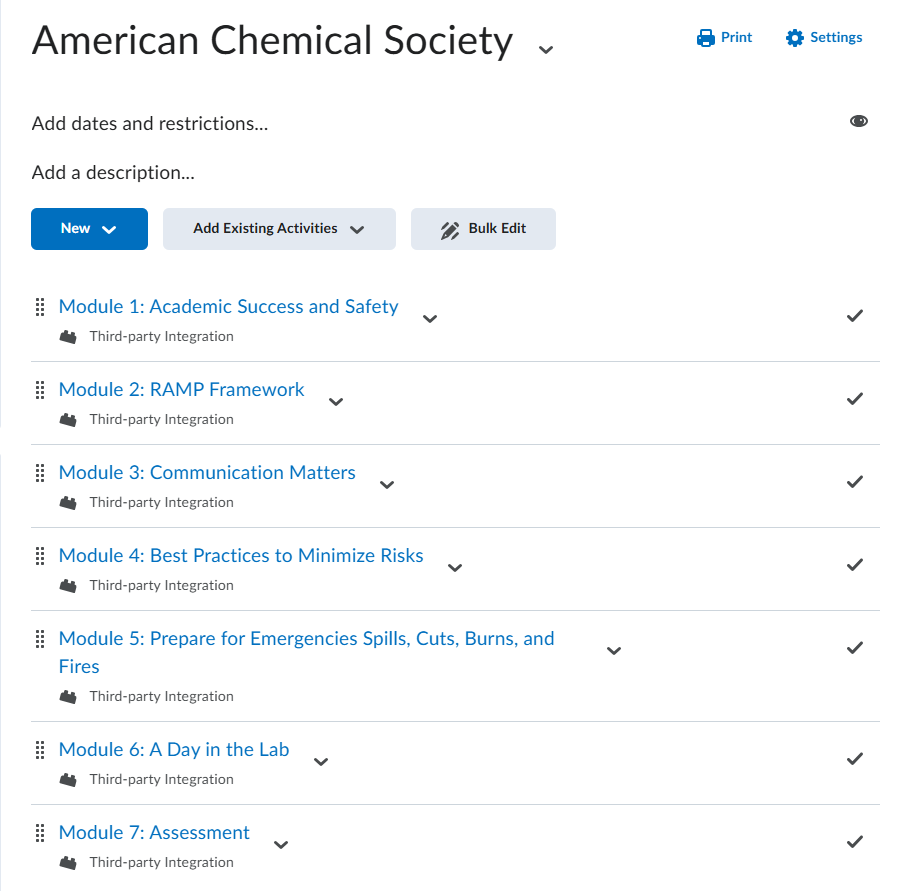Click the drag handle beside Module 1
919x891 pixels.
pyautogui.click(x=41, y=307)
